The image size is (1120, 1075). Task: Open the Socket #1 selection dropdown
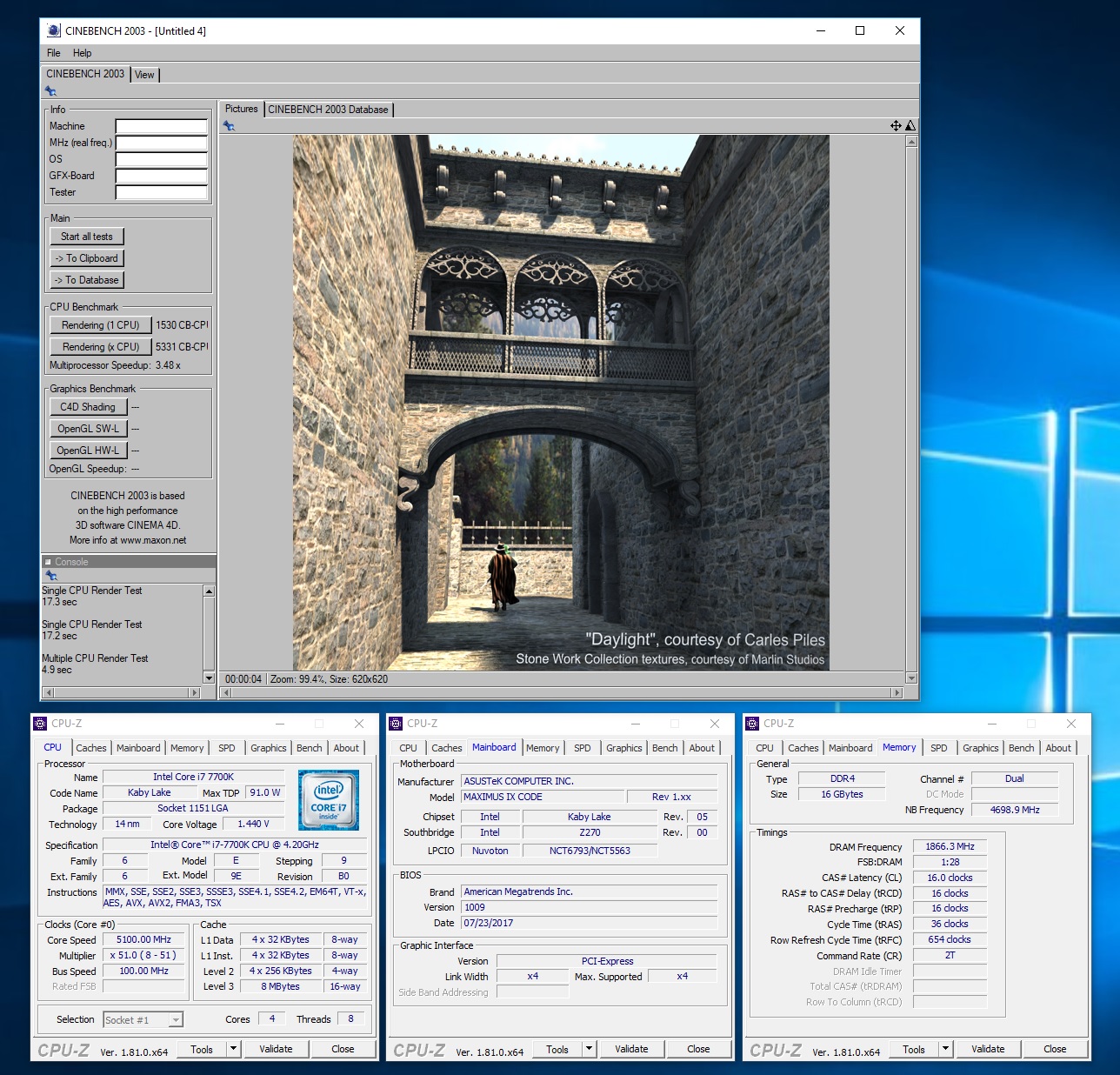(143, 1019)
